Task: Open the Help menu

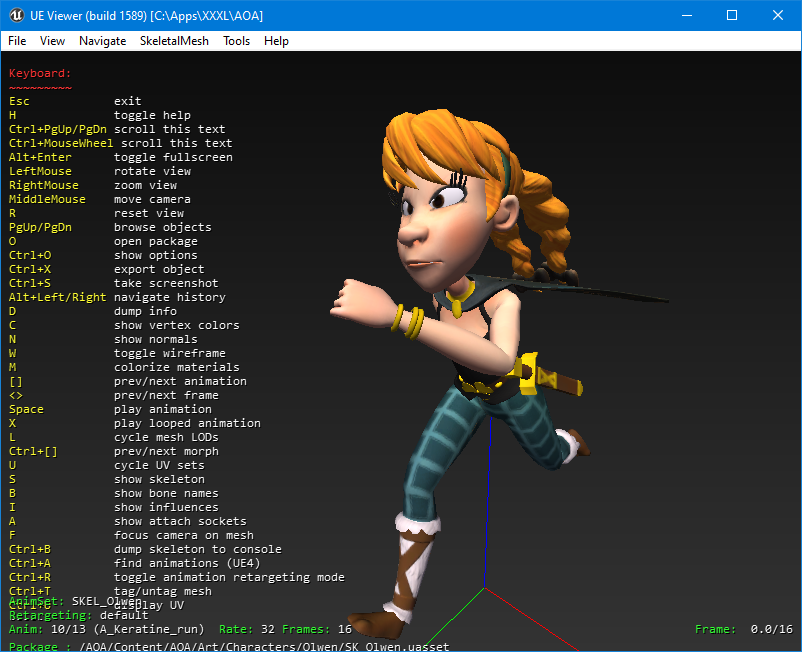Action: click(x=276, y=41)
